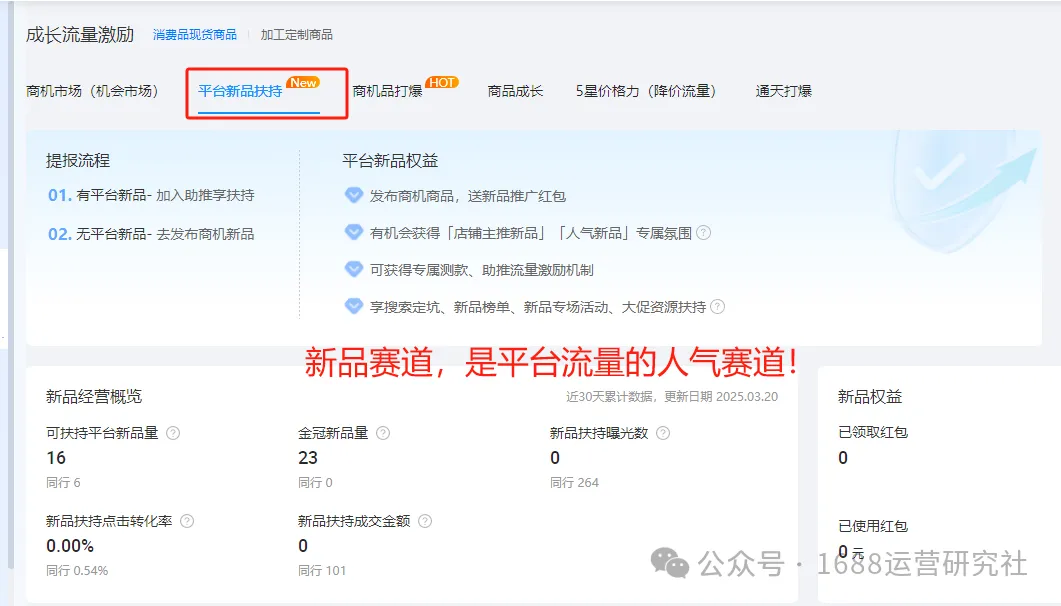Click value 16 under 可扶持平台新品量
This screenshot has width=1061, height=606.
pos(56,458)
